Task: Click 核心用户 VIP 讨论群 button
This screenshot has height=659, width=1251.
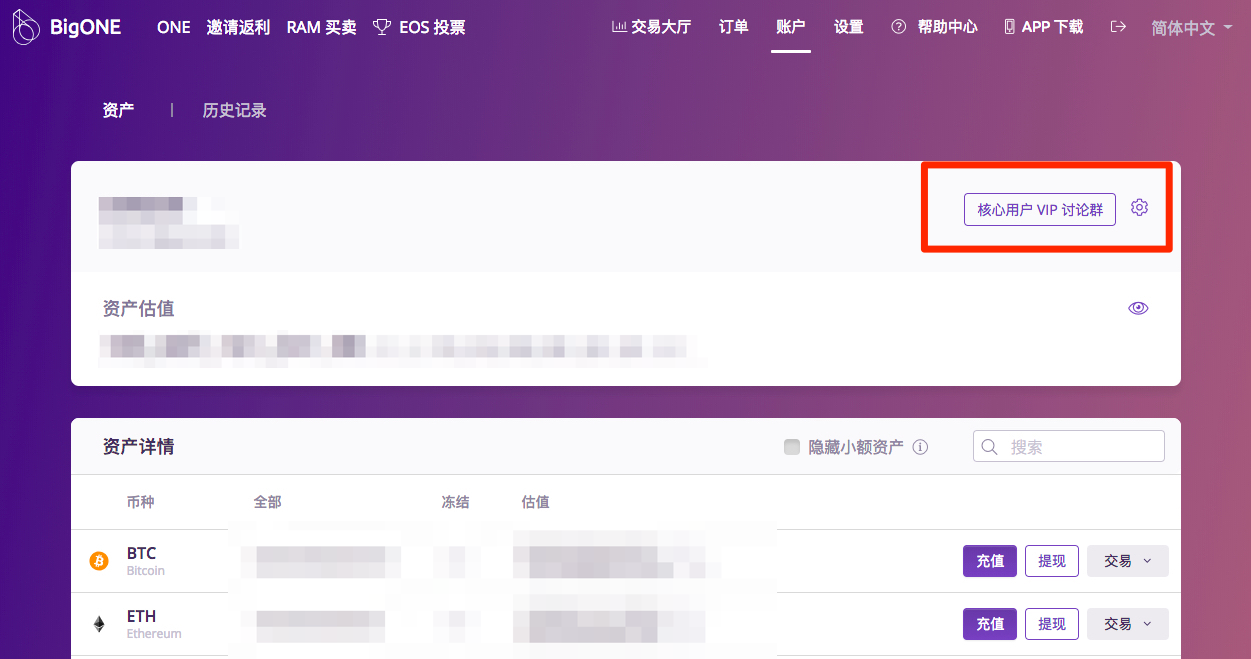Action: point(1039,210)
